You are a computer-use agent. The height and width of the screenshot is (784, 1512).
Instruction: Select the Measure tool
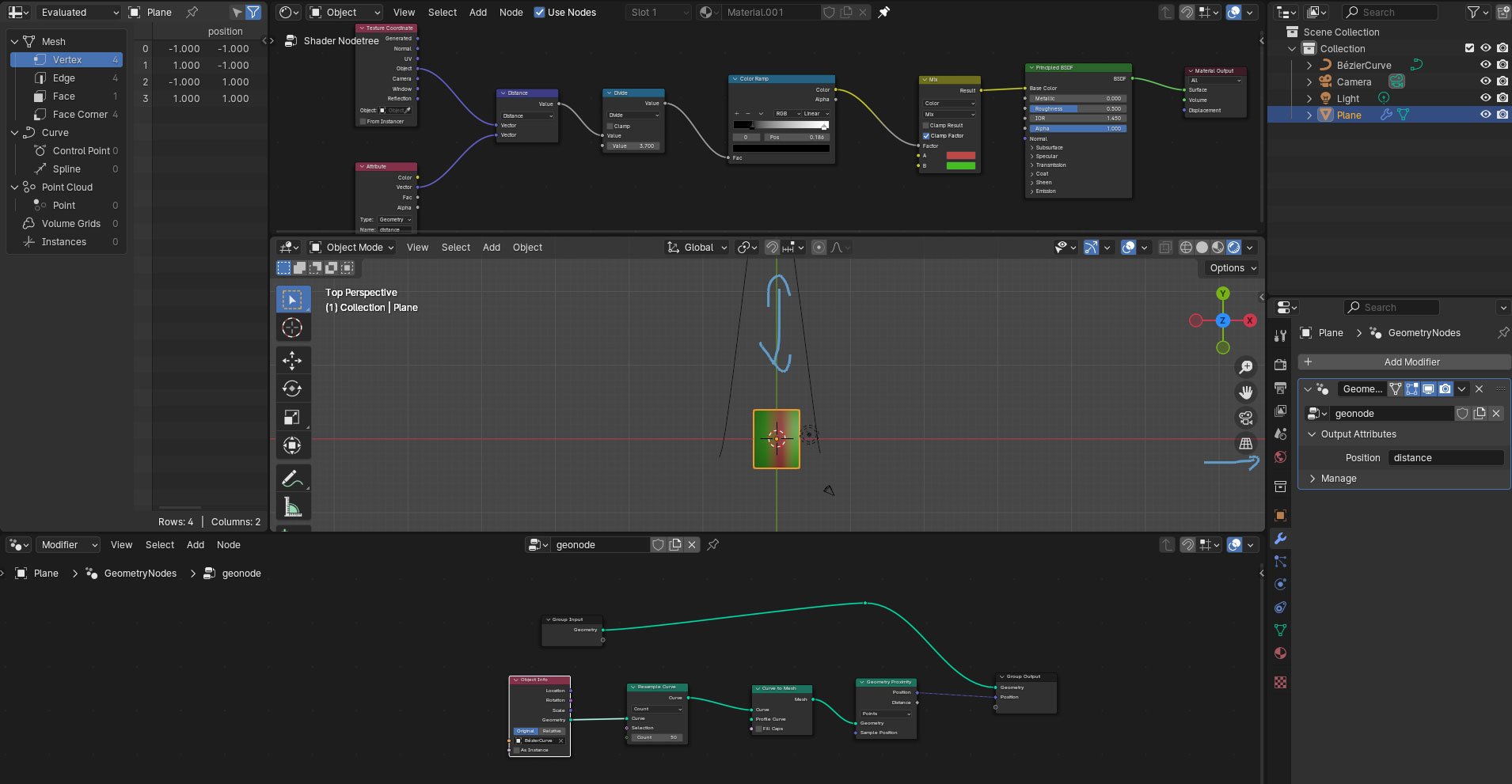(292, 507)
